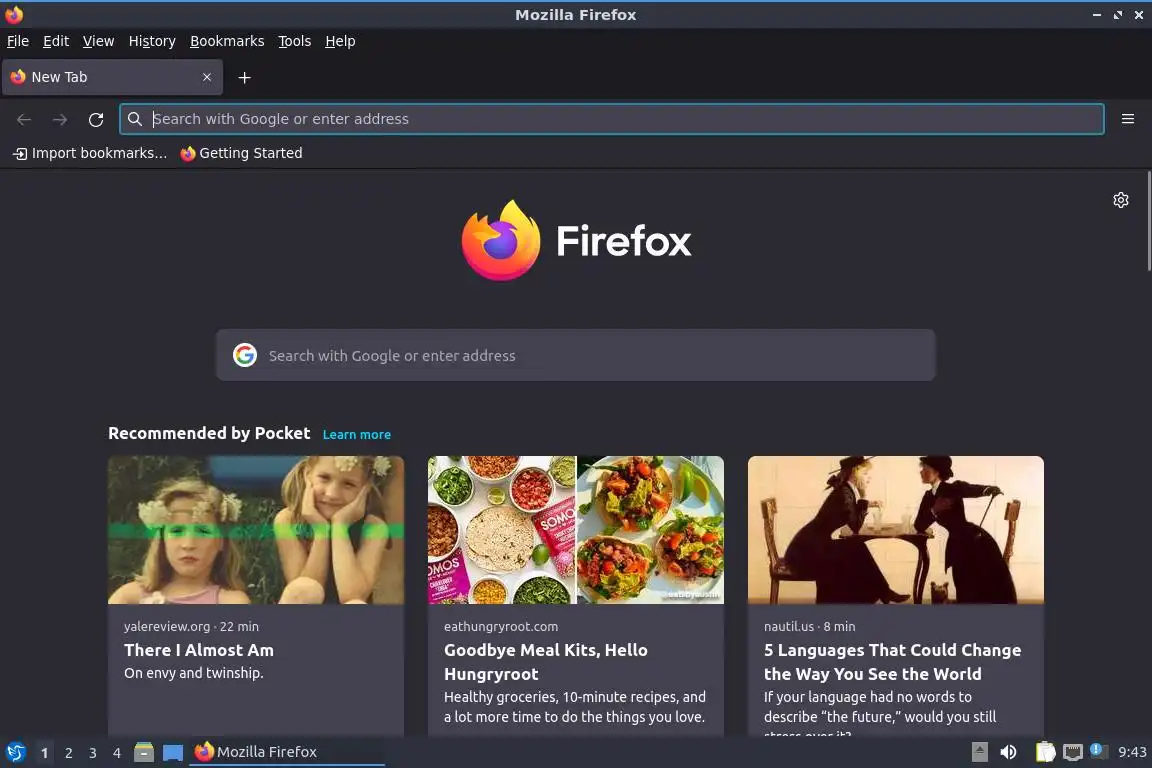Open There I Almost Am story thumbnail
This screenshot has width=1152, height=768.
point(256,530)
